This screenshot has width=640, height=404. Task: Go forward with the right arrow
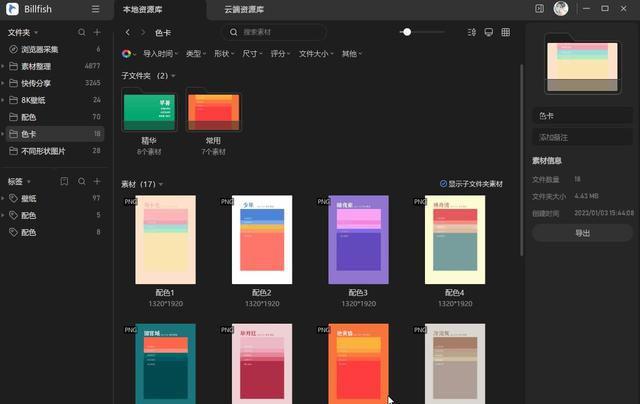click(143, 32)
